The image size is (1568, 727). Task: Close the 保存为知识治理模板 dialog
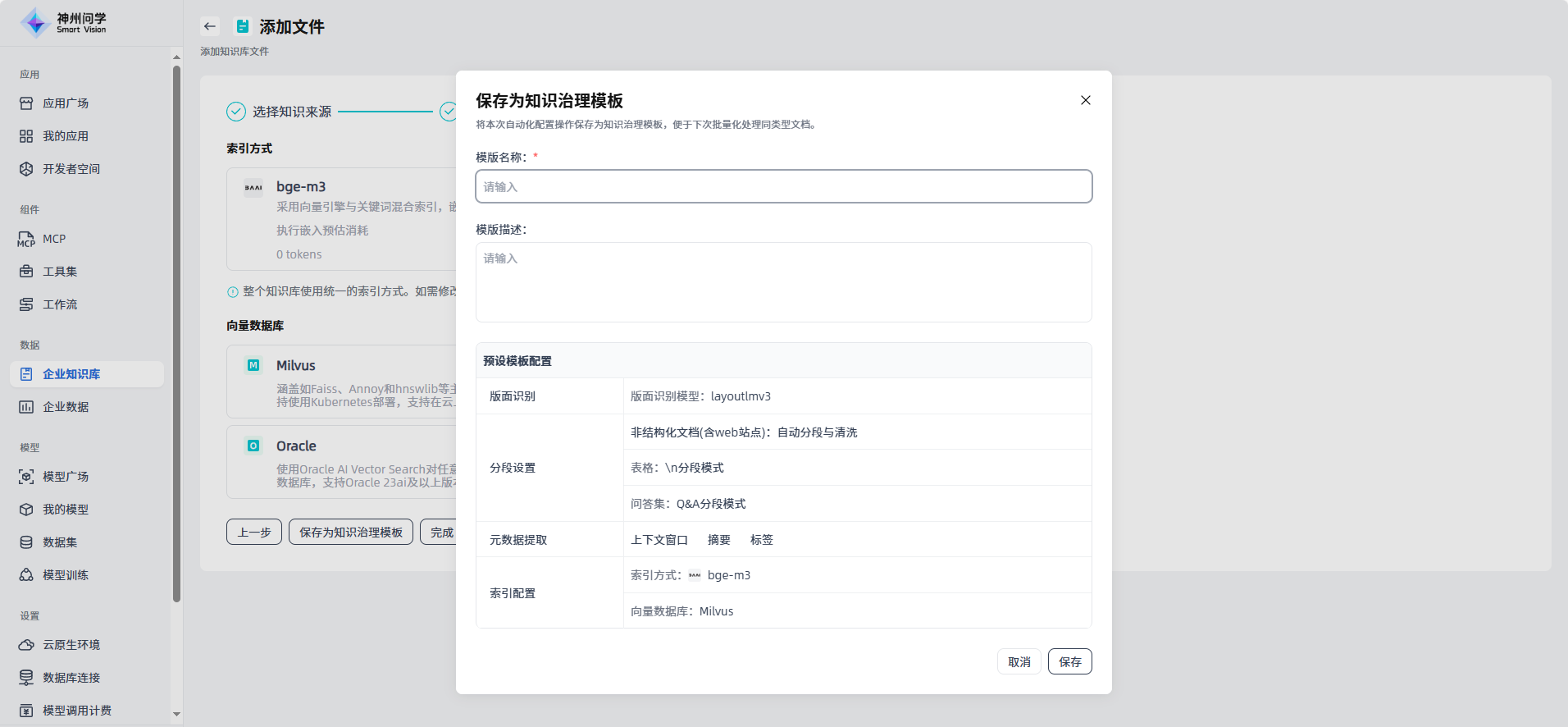(1085, 100)
